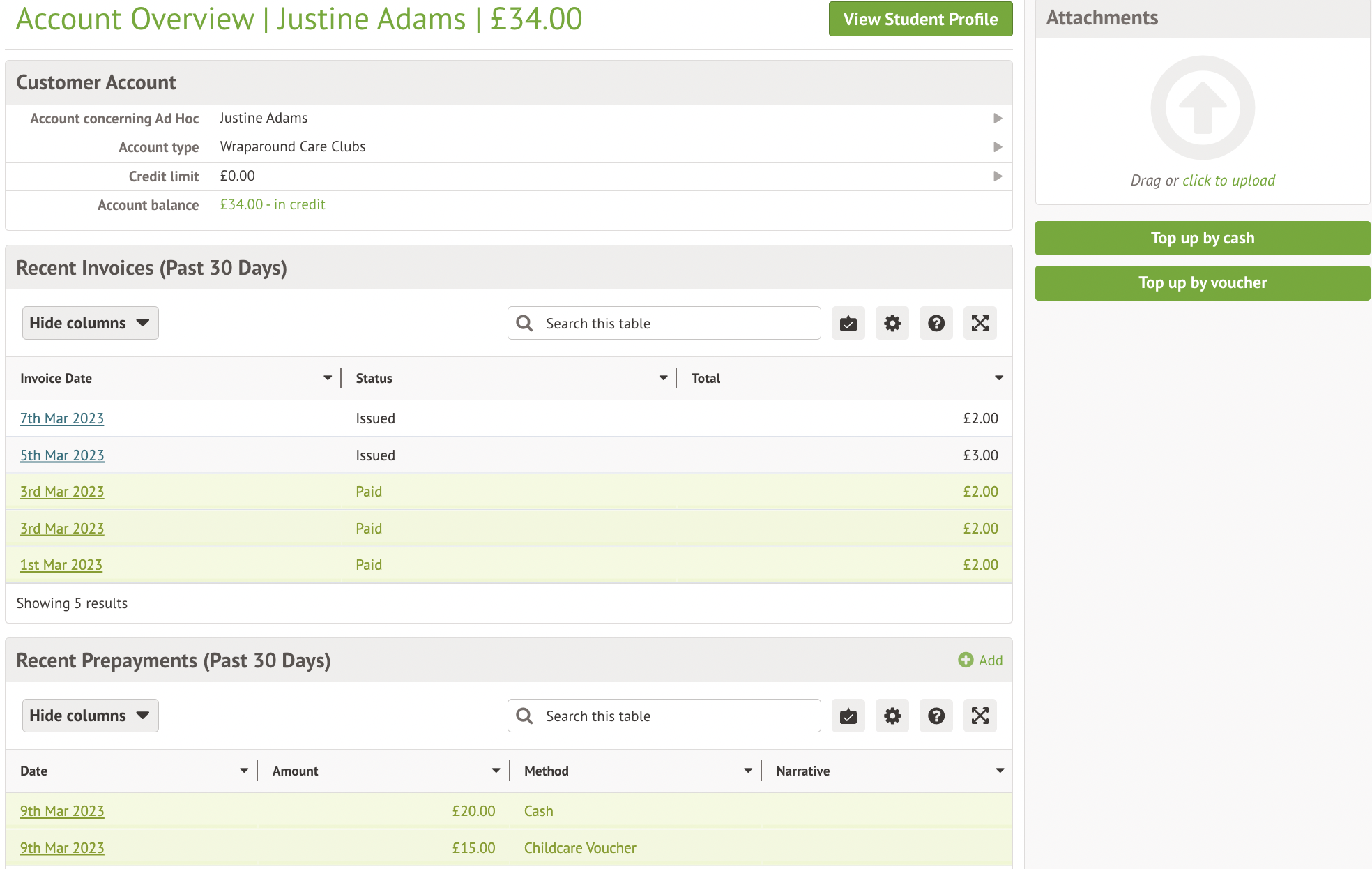Image resolution: width=1372 pixels, height=869 pixels.
Task: Open the Method column dropdown arrow
Action: (x=747, y=771)
